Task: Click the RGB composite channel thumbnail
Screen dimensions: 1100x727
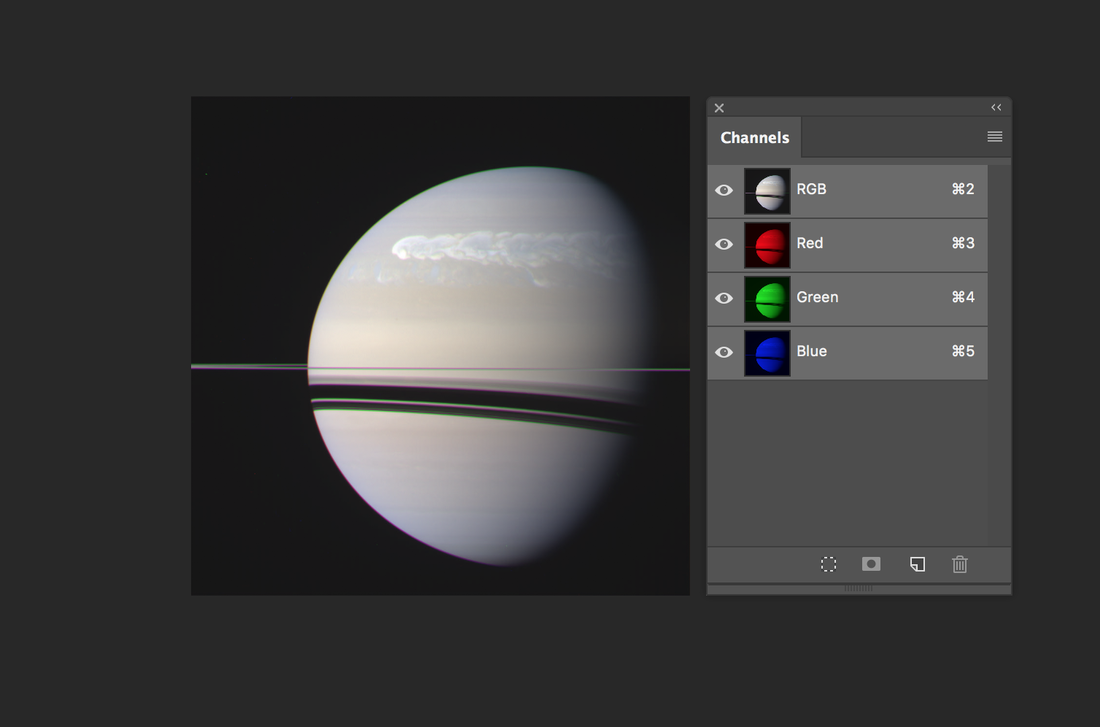Action: (x=767, y=190)
